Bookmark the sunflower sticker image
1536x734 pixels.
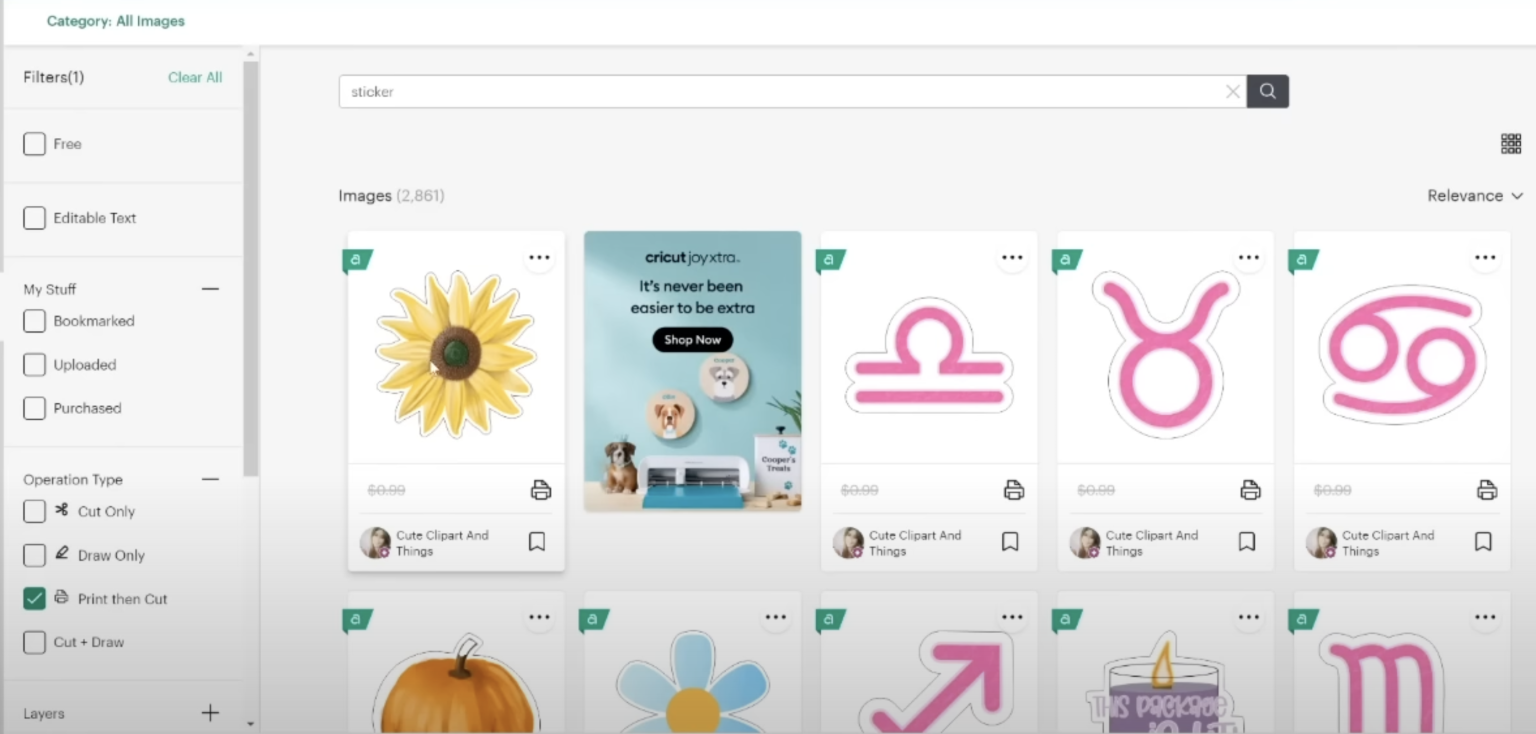point(537,542)
